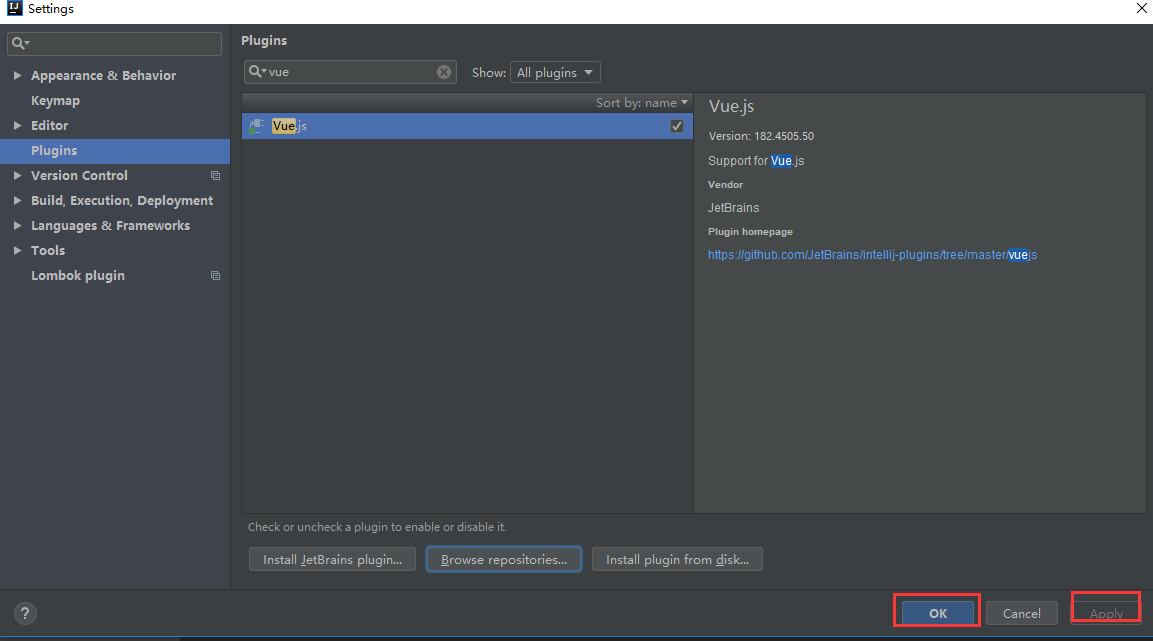This screenshot has width=1153, height=641.
Task: Expand the Appearance & Behavior section
Action: coord(17,76)
